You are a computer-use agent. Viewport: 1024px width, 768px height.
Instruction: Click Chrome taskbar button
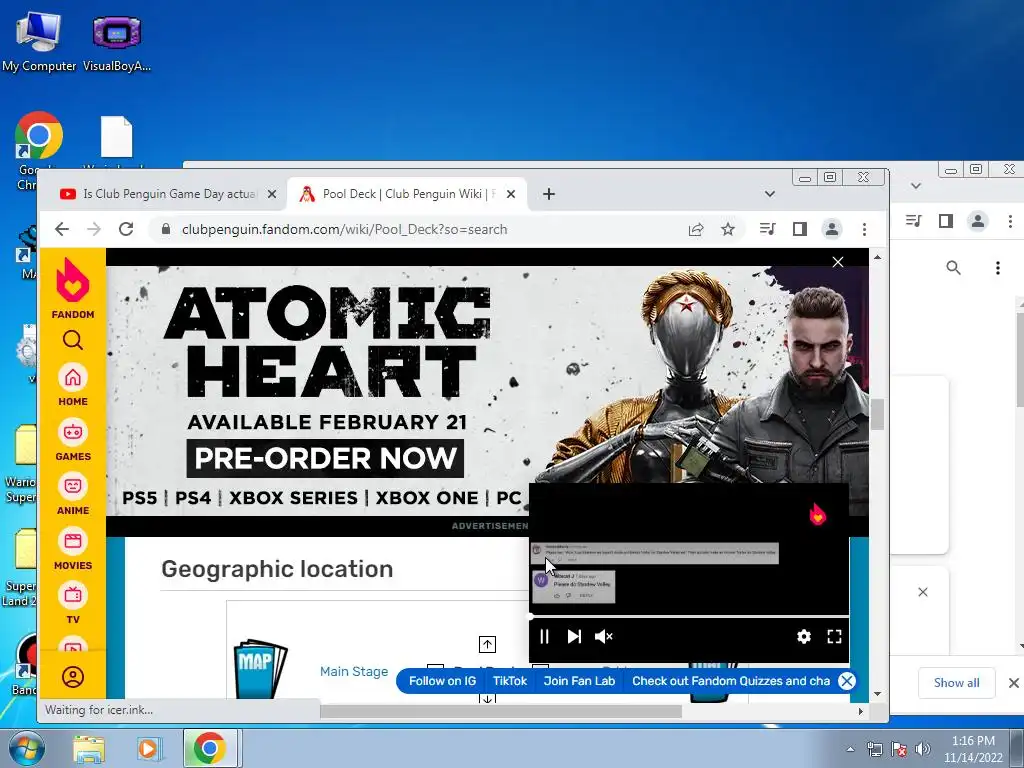(x=209, y=748)
